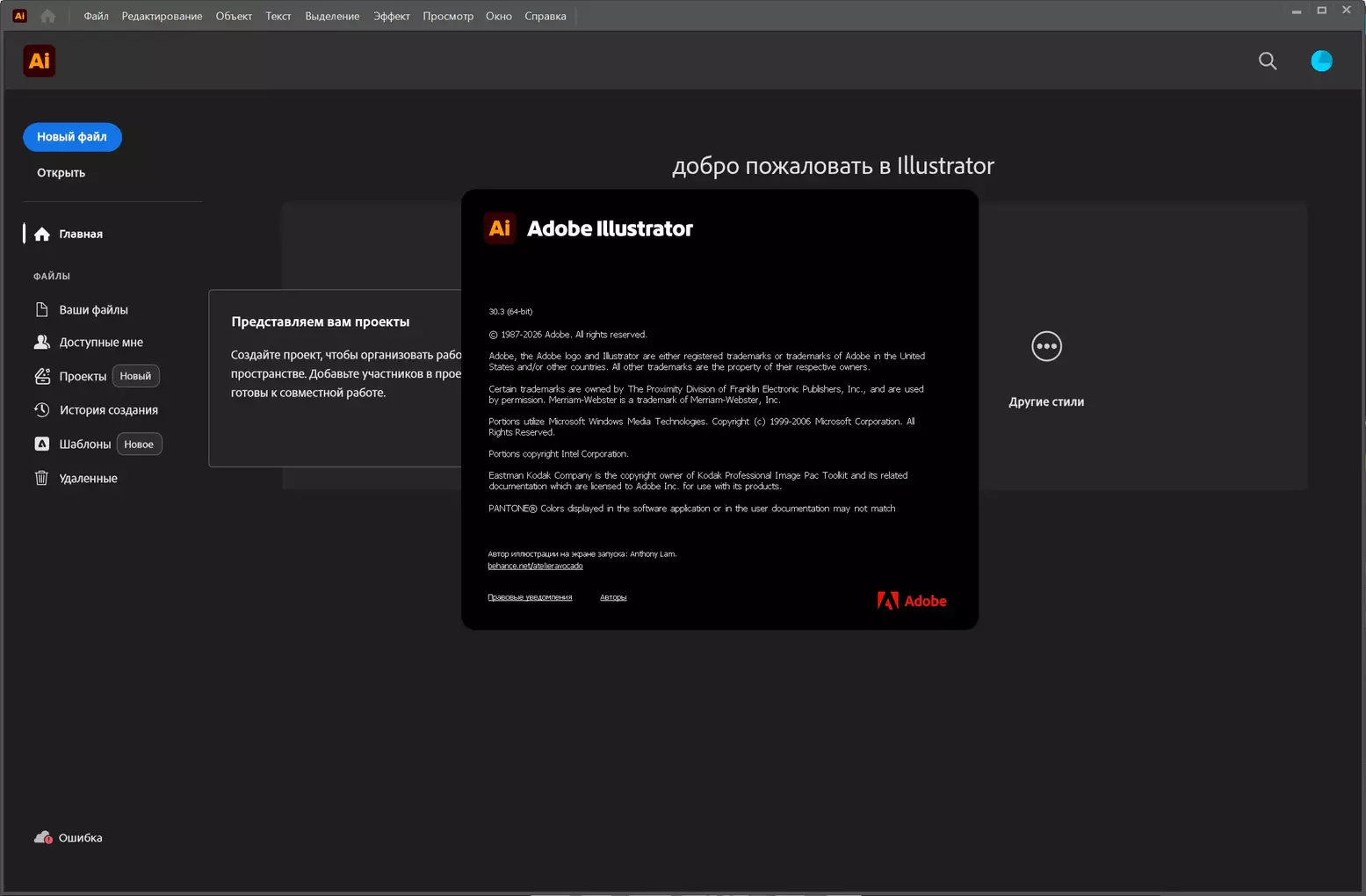1366x896 pixels.
Task: Open the behance.net/atelieravocado link
Action: point(535,566)
